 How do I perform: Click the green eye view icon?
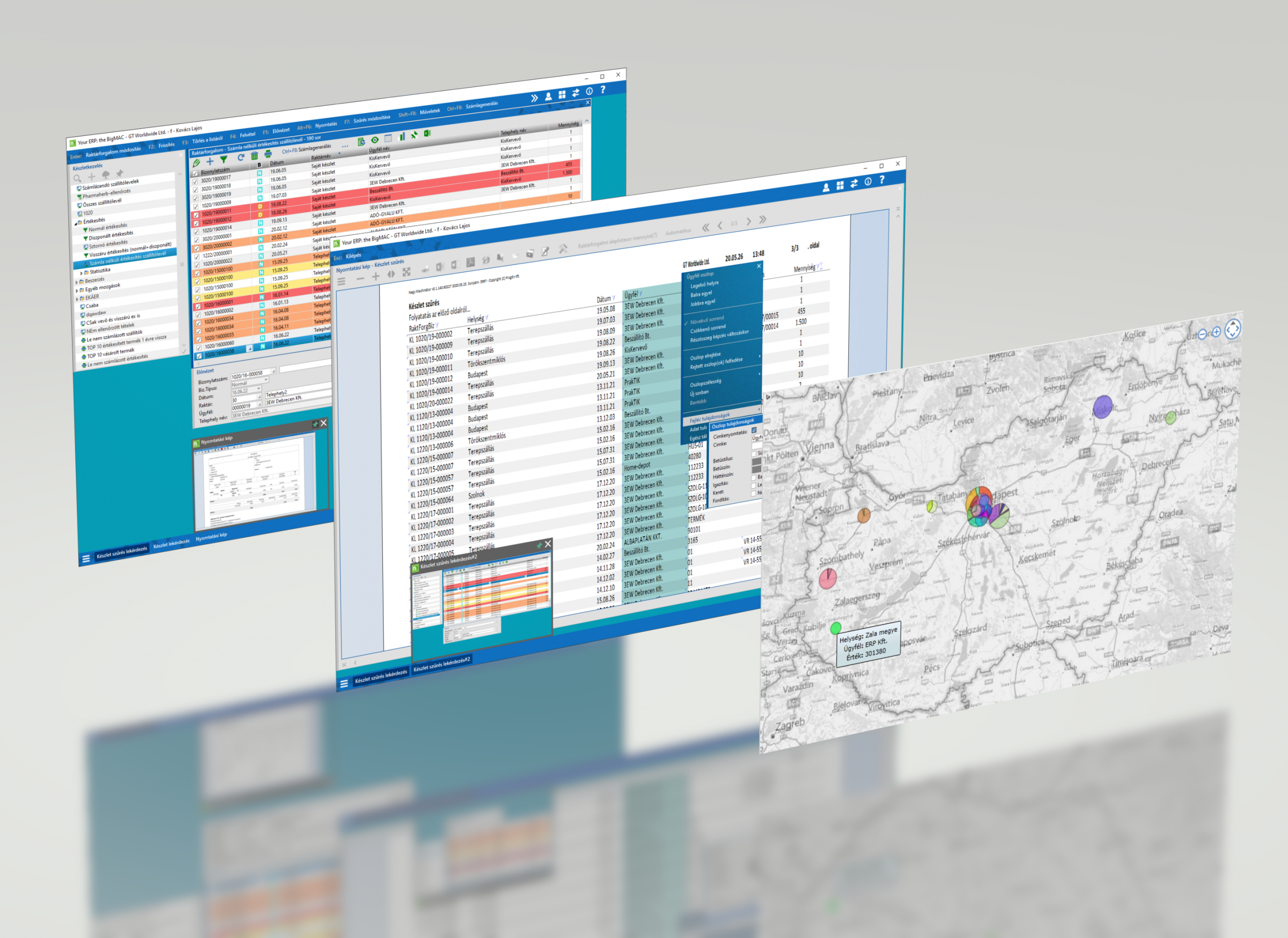(375, 140)
